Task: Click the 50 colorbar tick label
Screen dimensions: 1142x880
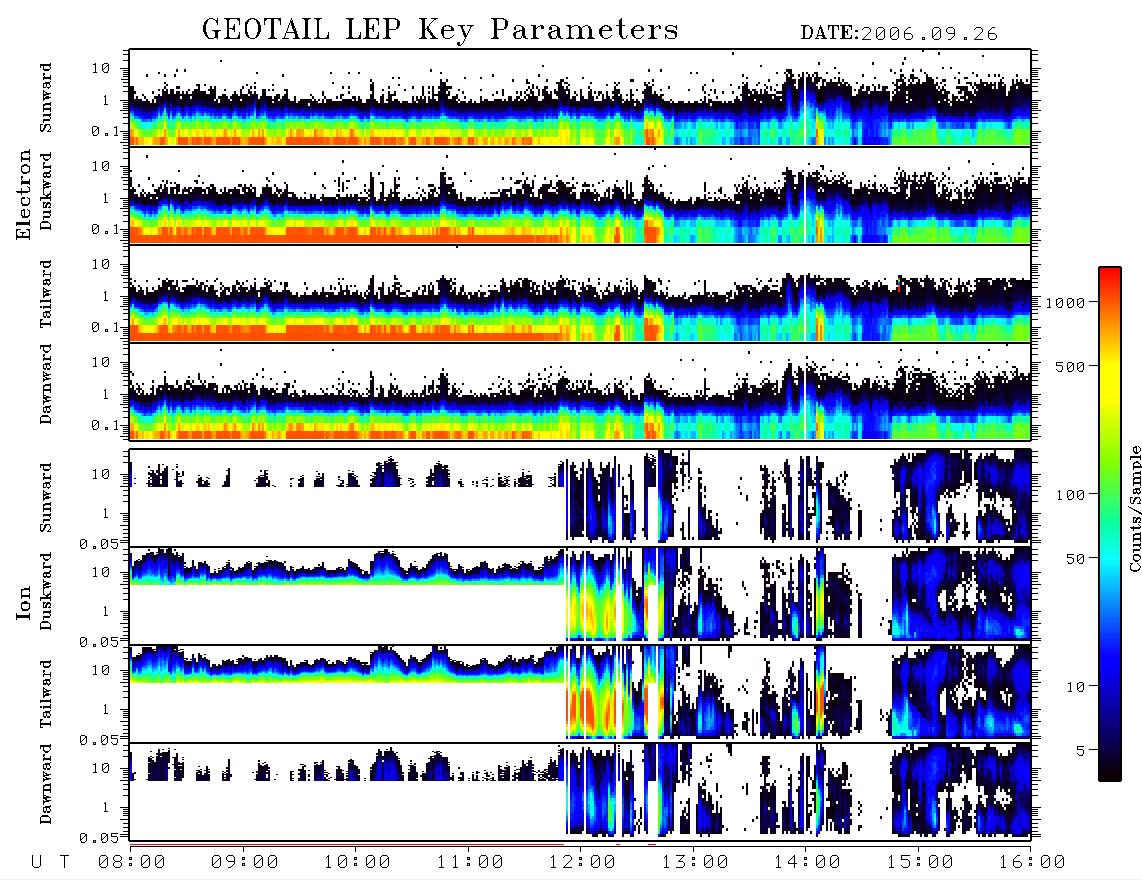Action: (x=1075, y=559)
